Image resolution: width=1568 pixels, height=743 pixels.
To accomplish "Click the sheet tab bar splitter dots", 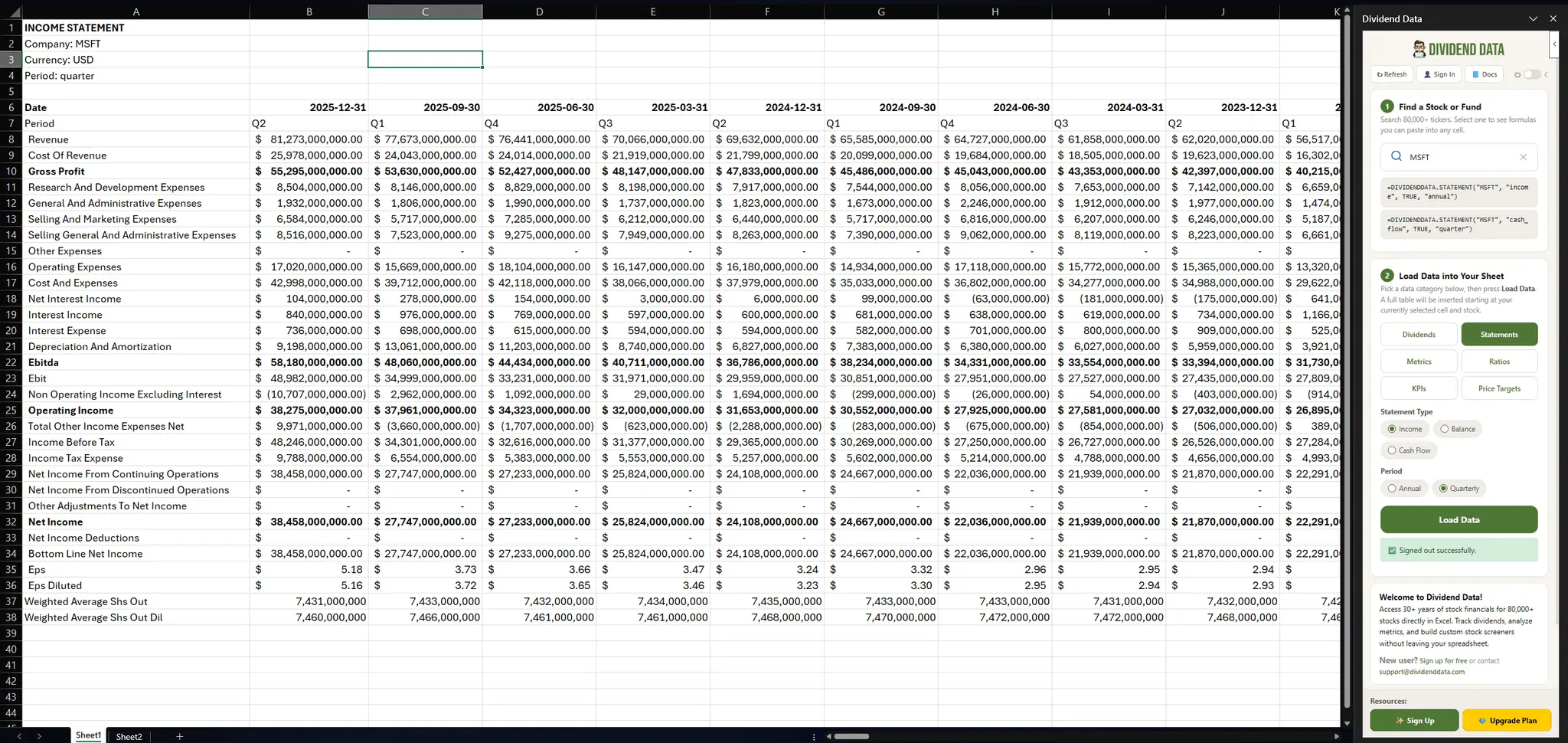I will pyautogui.click(x=813, y=736).
